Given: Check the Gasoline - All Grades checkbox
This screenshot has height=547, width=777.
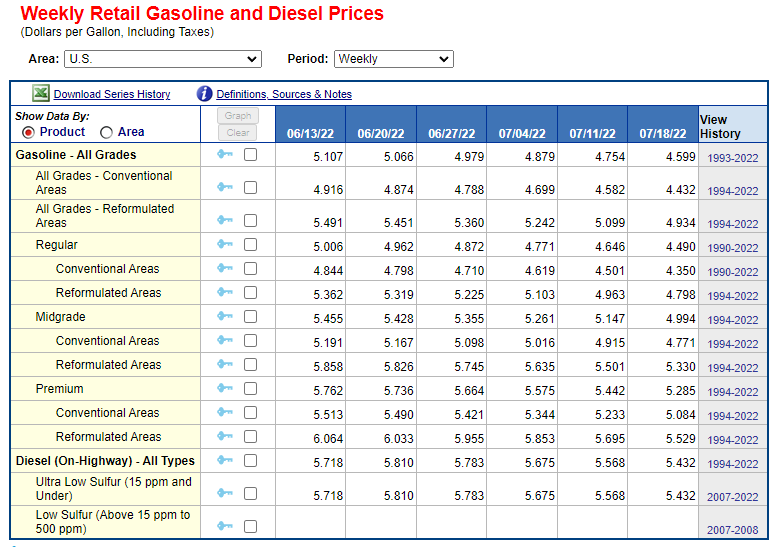Looking at the screenshot, I should pos(250,155).
